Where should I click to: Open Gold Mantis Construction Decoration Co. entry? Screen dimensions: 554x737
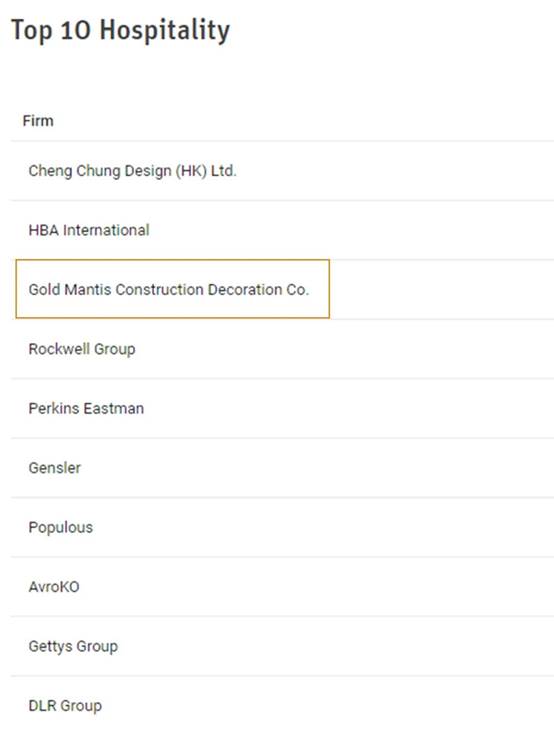169,290
